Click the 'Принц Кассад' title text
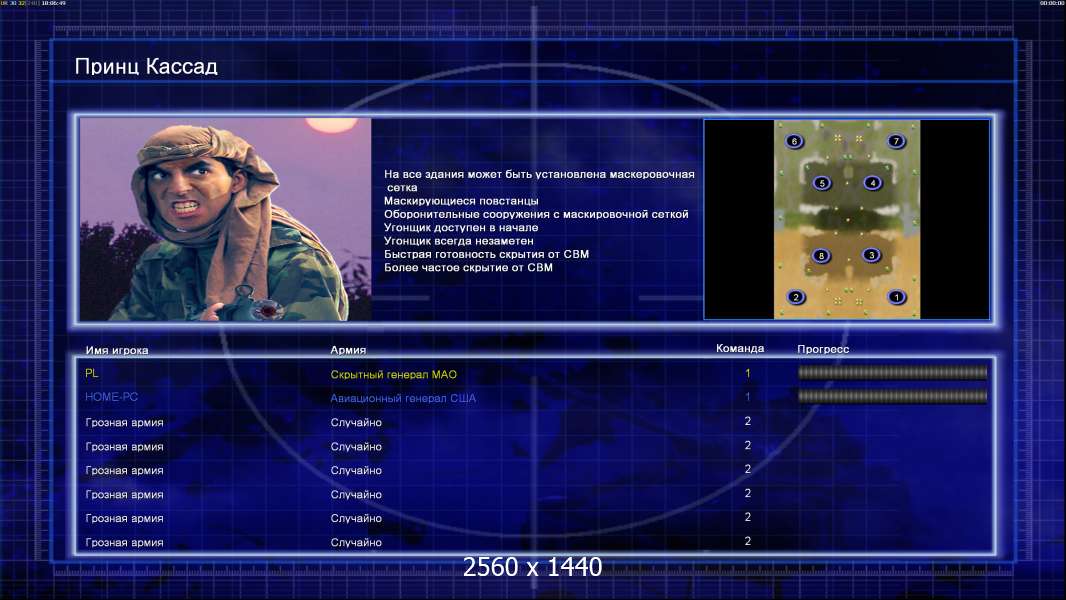Viewport: 1066px width, 600px height. pos(146,67)
